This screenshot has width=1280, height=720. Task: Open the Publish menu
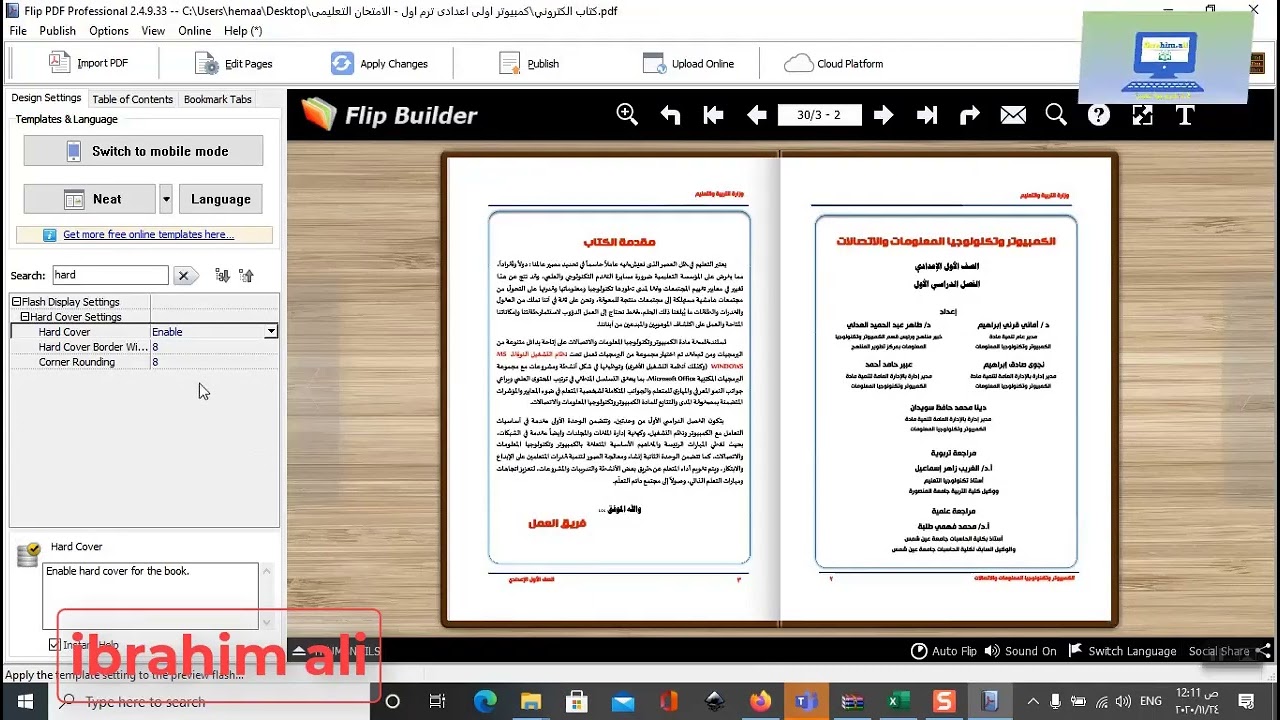click(58, 31)
